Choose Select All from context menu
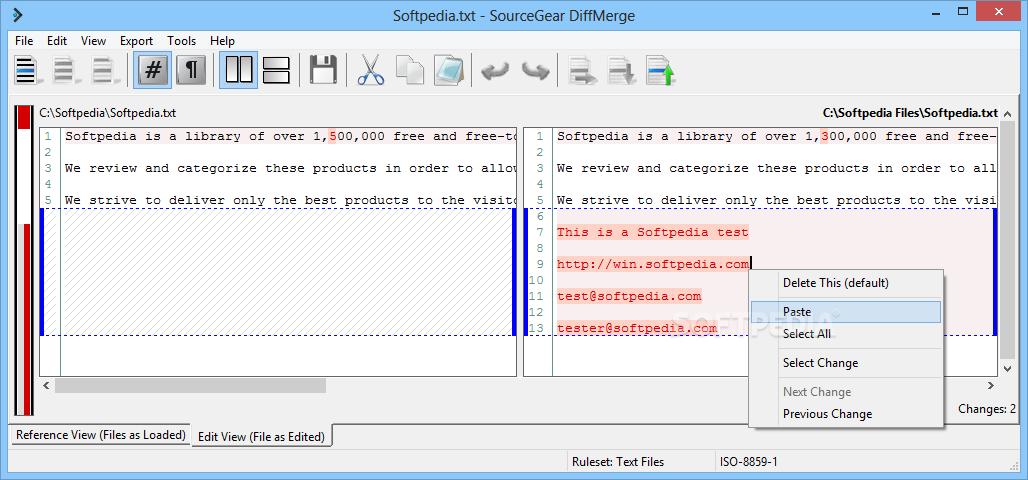 [x=846, y=334]
